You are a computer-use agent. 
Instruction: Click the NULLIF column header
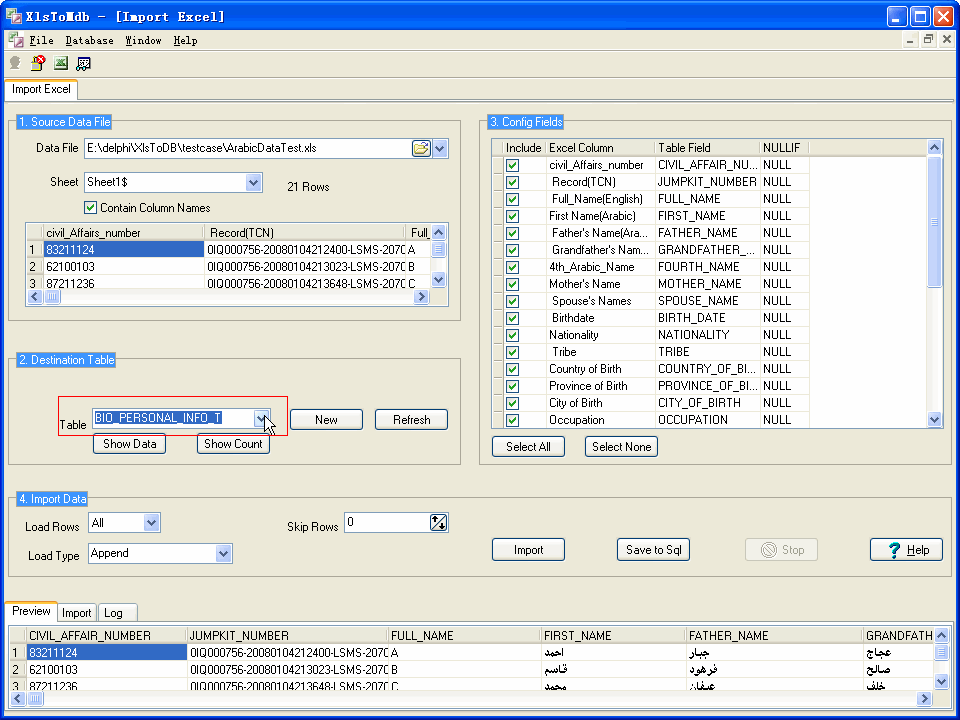click(x=784, y=148)
